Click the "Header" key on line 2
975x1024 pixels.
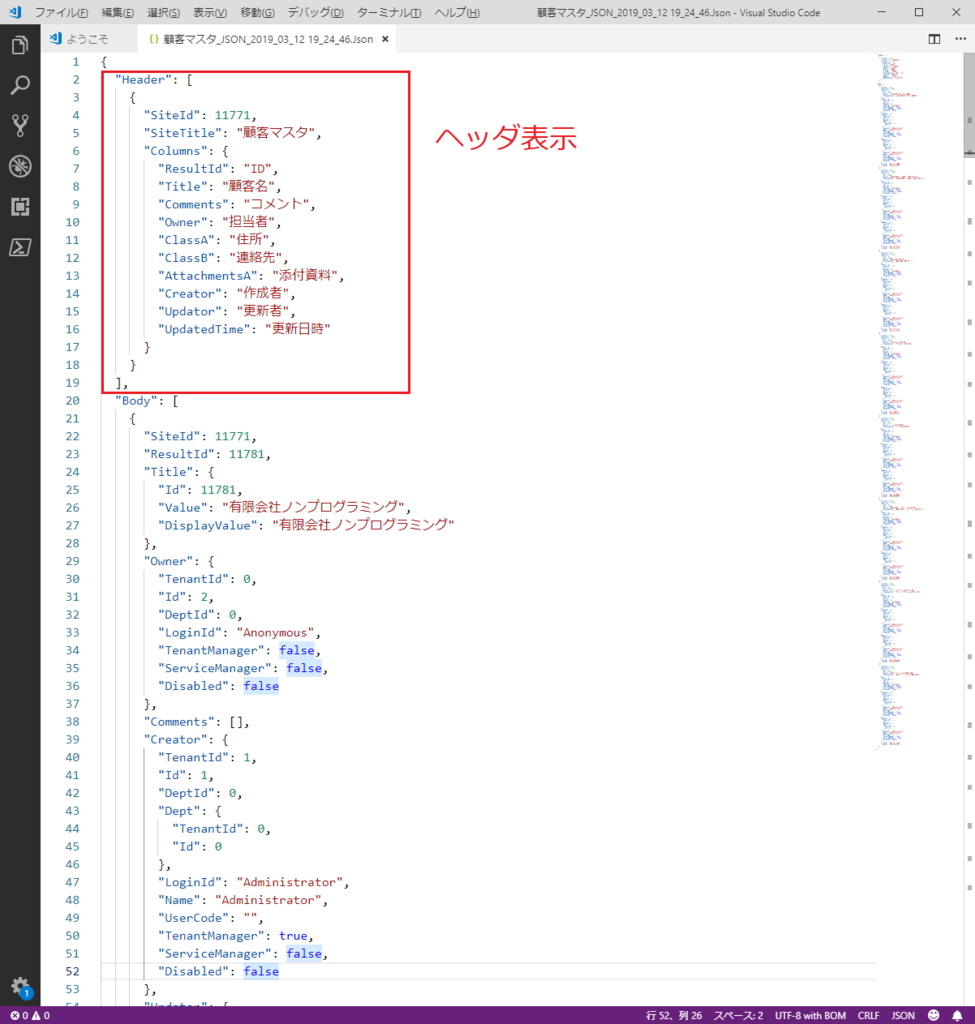[x=144, y=80]
